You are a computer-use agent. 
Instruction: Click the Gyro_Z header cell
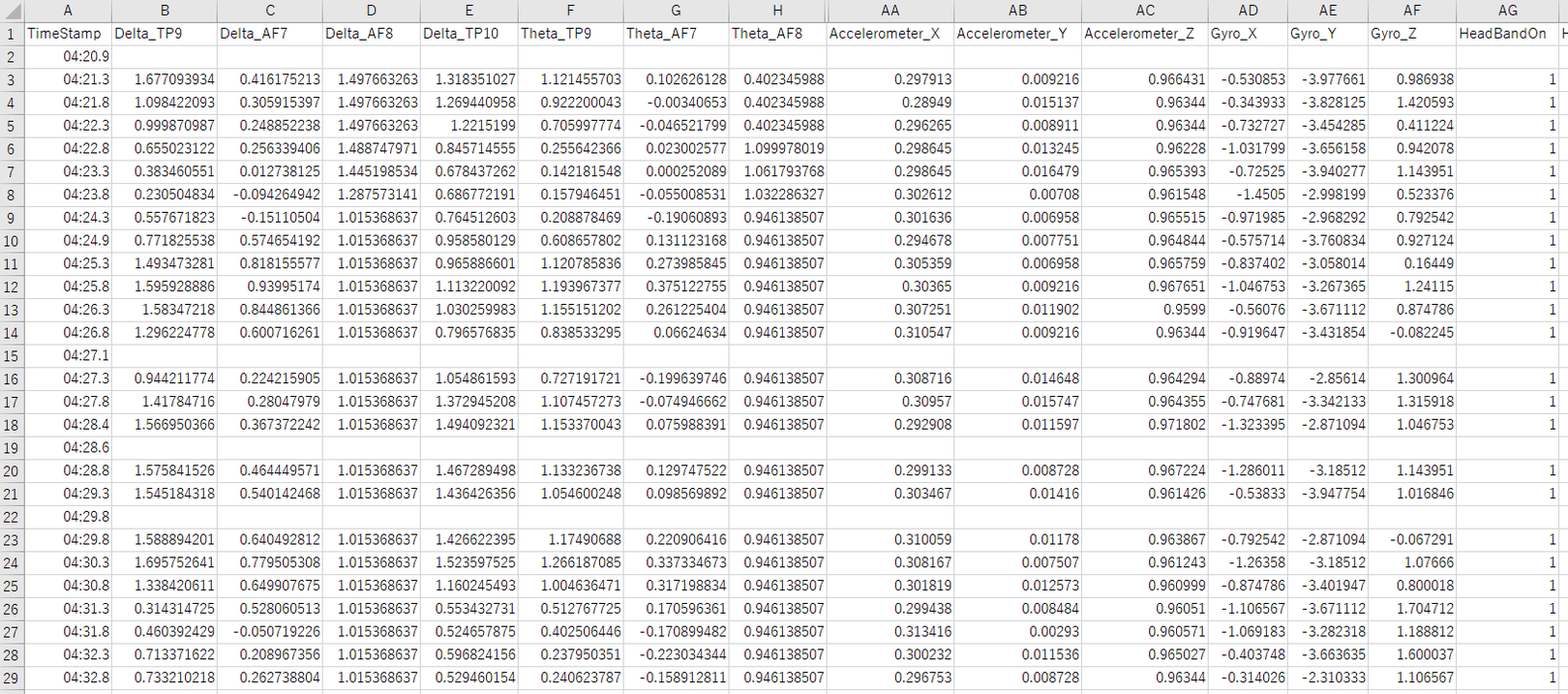(x=1411, y=33)
